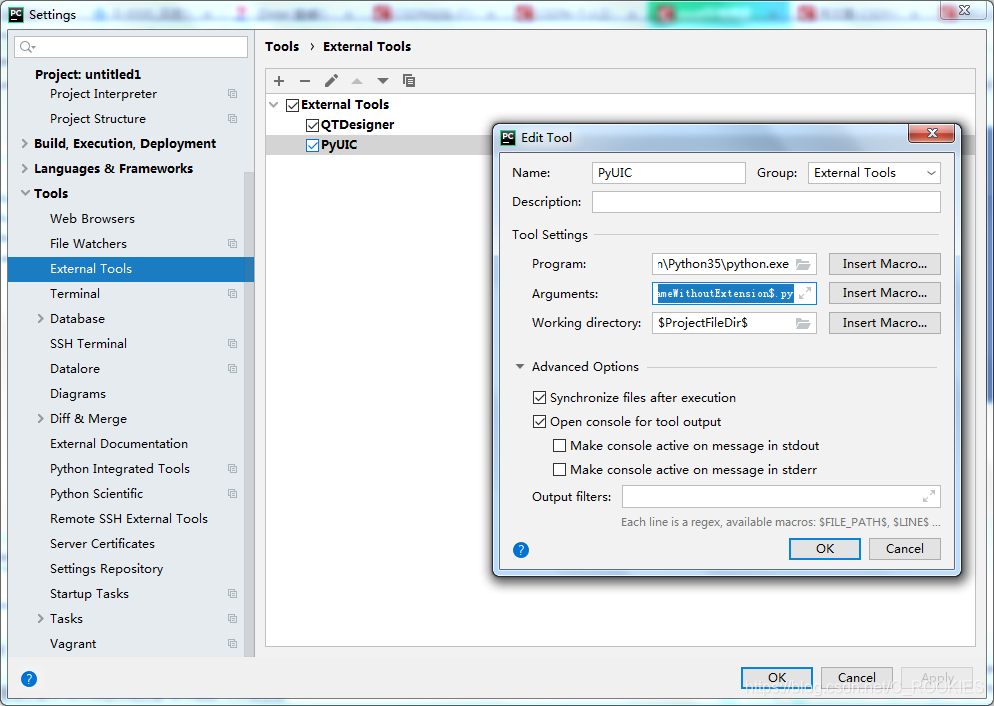Click Insert Macro for Program
This screenshot has width=994, height=706.
point(884,264)
